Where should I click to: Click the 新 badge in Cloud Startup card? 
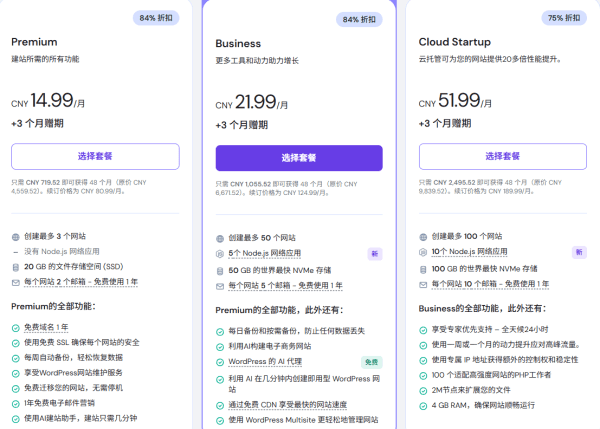coord(579,252)
